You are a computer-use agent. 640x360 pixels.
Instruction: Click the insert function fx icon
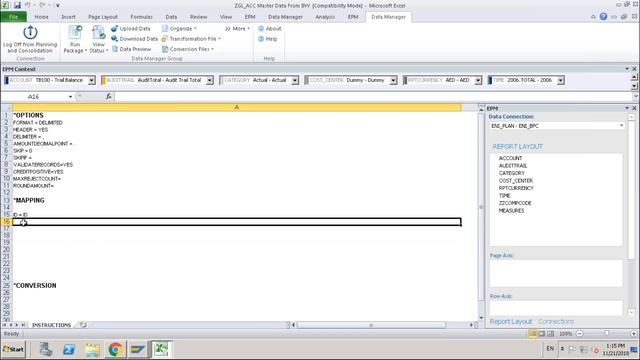pyautogui.click(x=109, y=97)
